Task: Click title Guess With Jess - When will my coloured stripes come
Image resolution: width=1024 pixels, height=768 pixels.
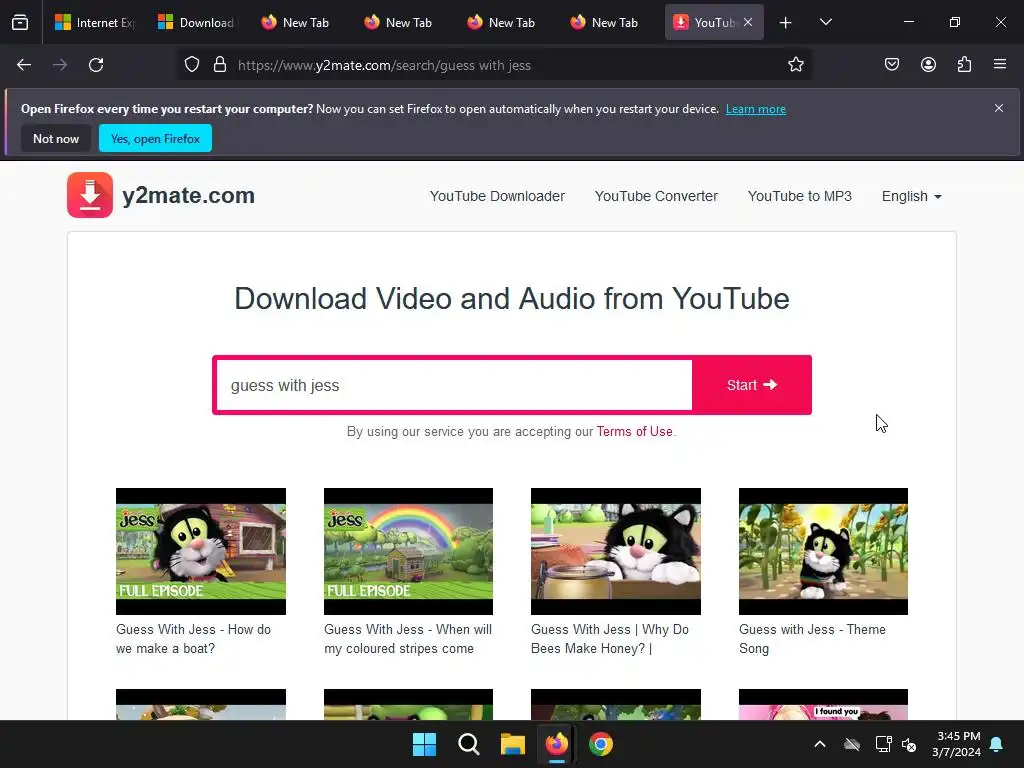Action: pos(408,639)
